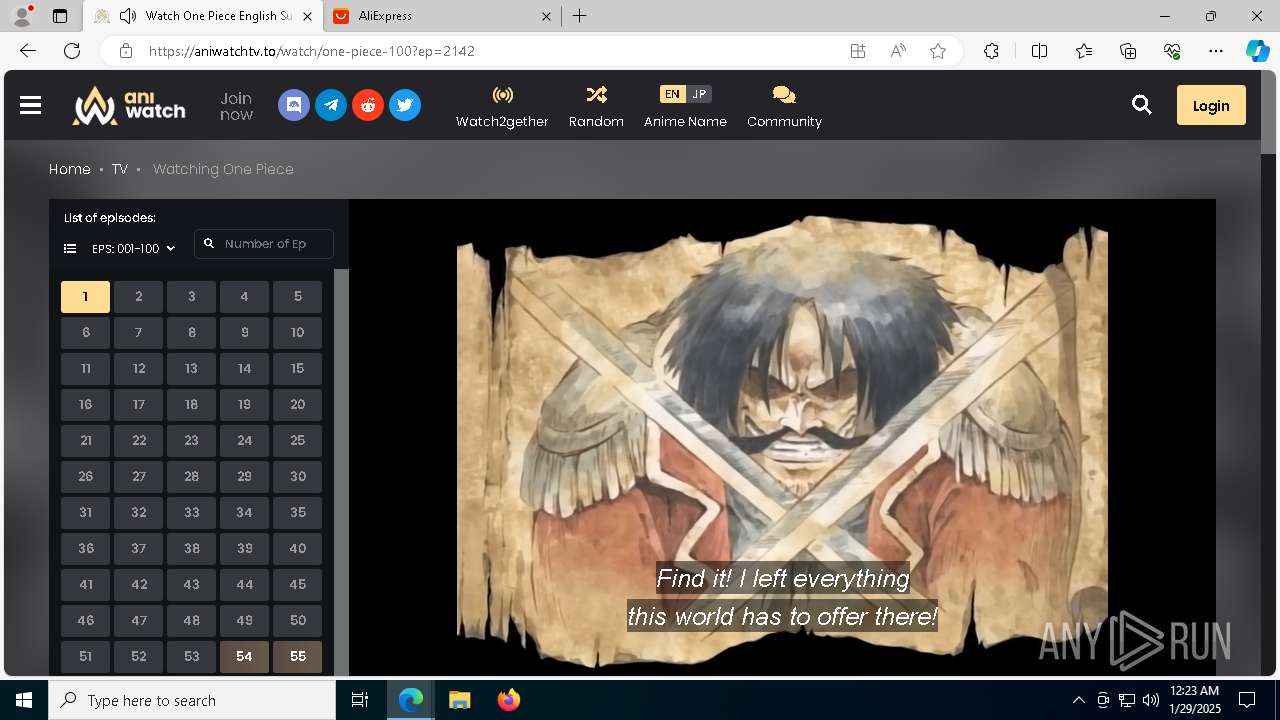
Task: Open Edge Settings and more menu
Action: click(1216, 51)
